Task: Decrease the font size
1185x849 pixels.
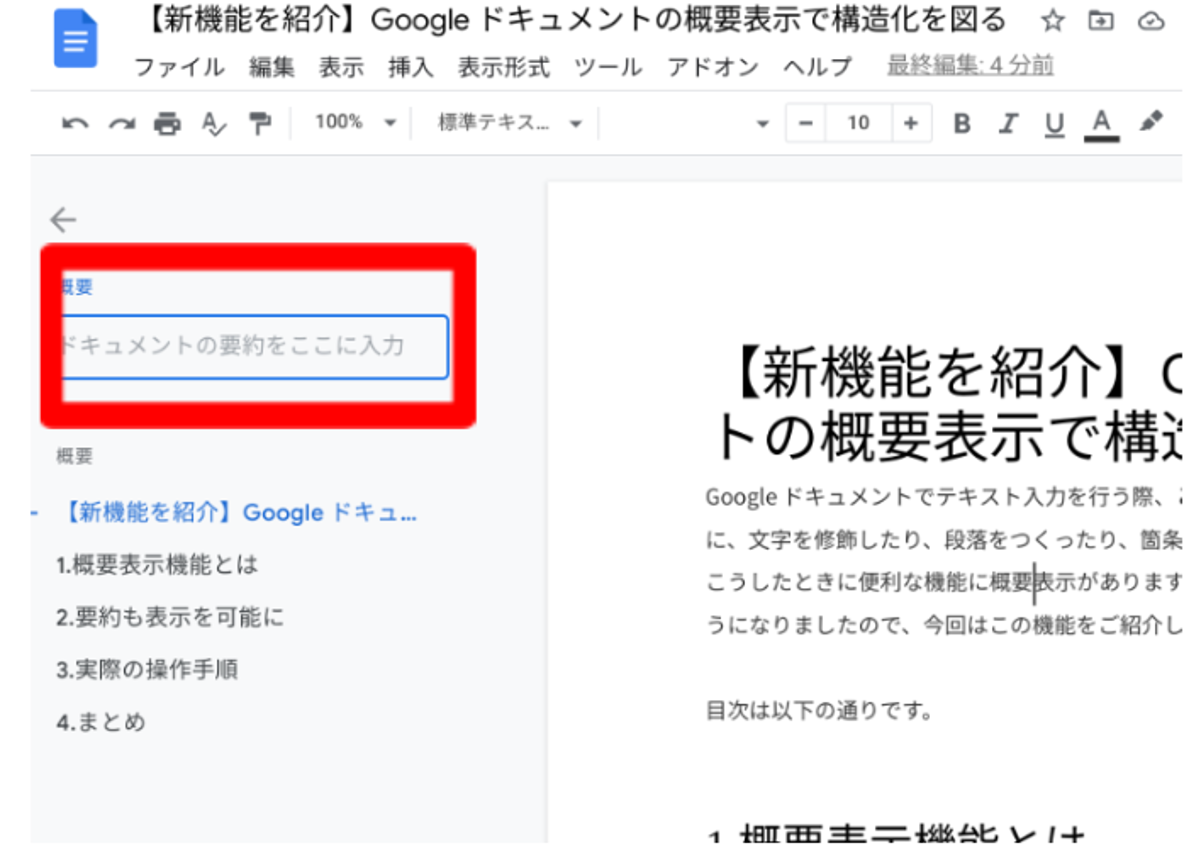Action: pos(806,123)
